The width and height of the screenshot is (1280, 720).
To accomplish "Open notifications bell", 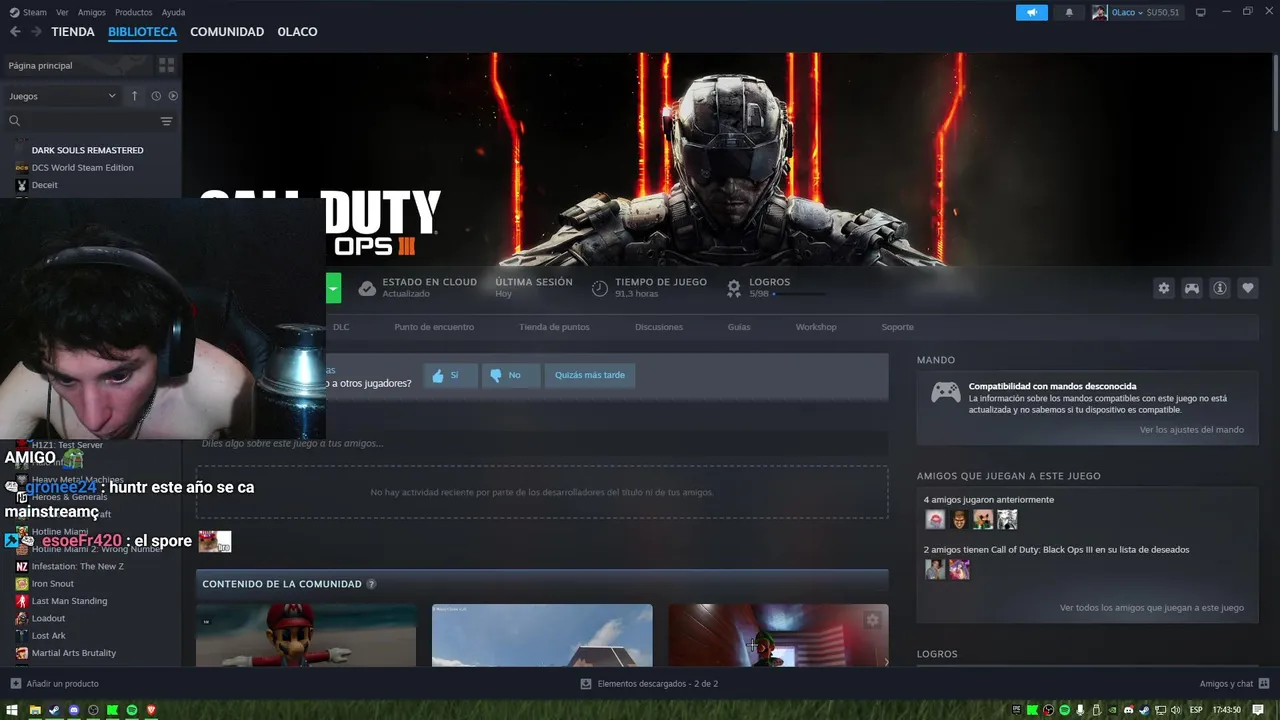I will [x=1069, y=12].
